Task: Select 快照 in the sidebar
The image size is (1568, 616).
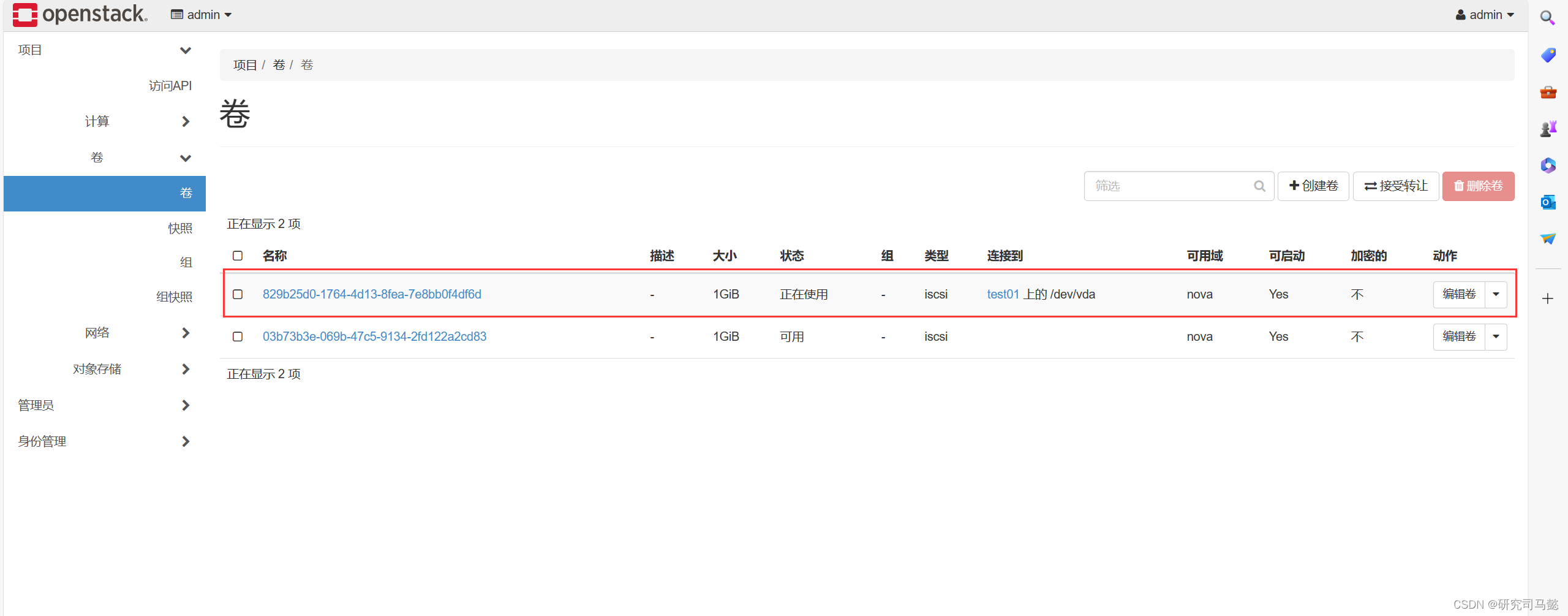Action: click(x=180, y=228)
